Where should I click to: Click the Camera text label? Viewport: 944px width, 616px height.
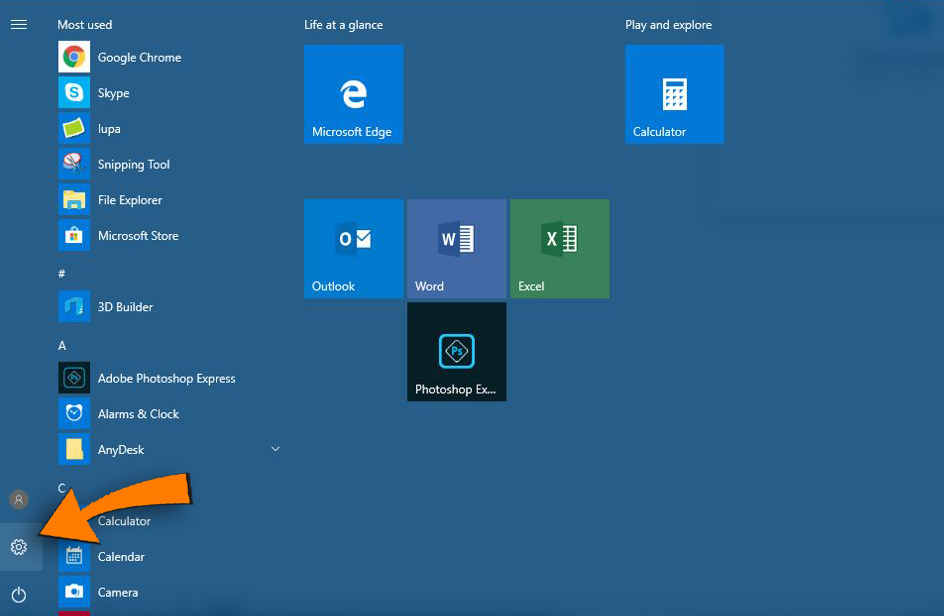coord(118,593)
